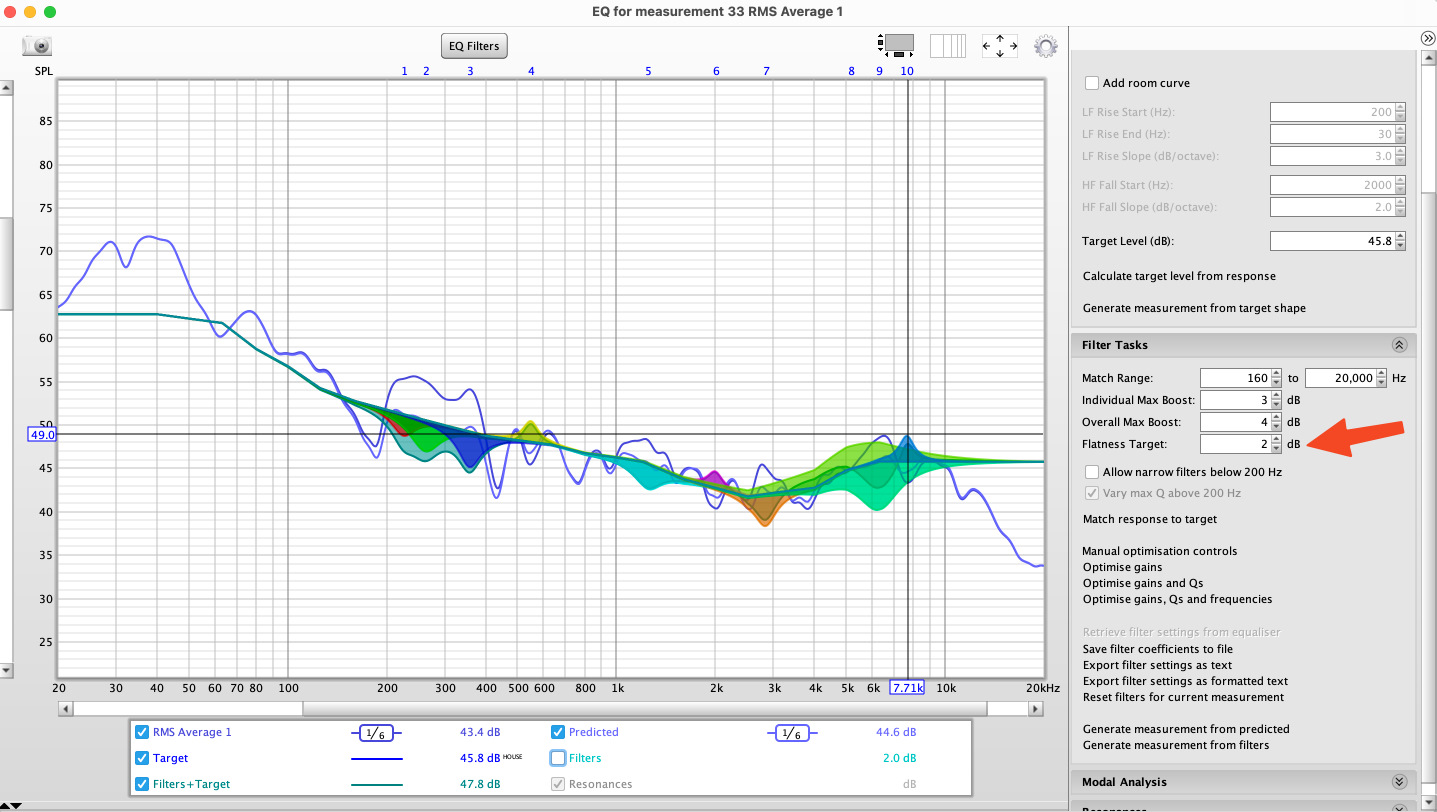Click Reset filters for current measurement
Viewport: 1437px width, 812px height.
click(x=1183, y=697)
